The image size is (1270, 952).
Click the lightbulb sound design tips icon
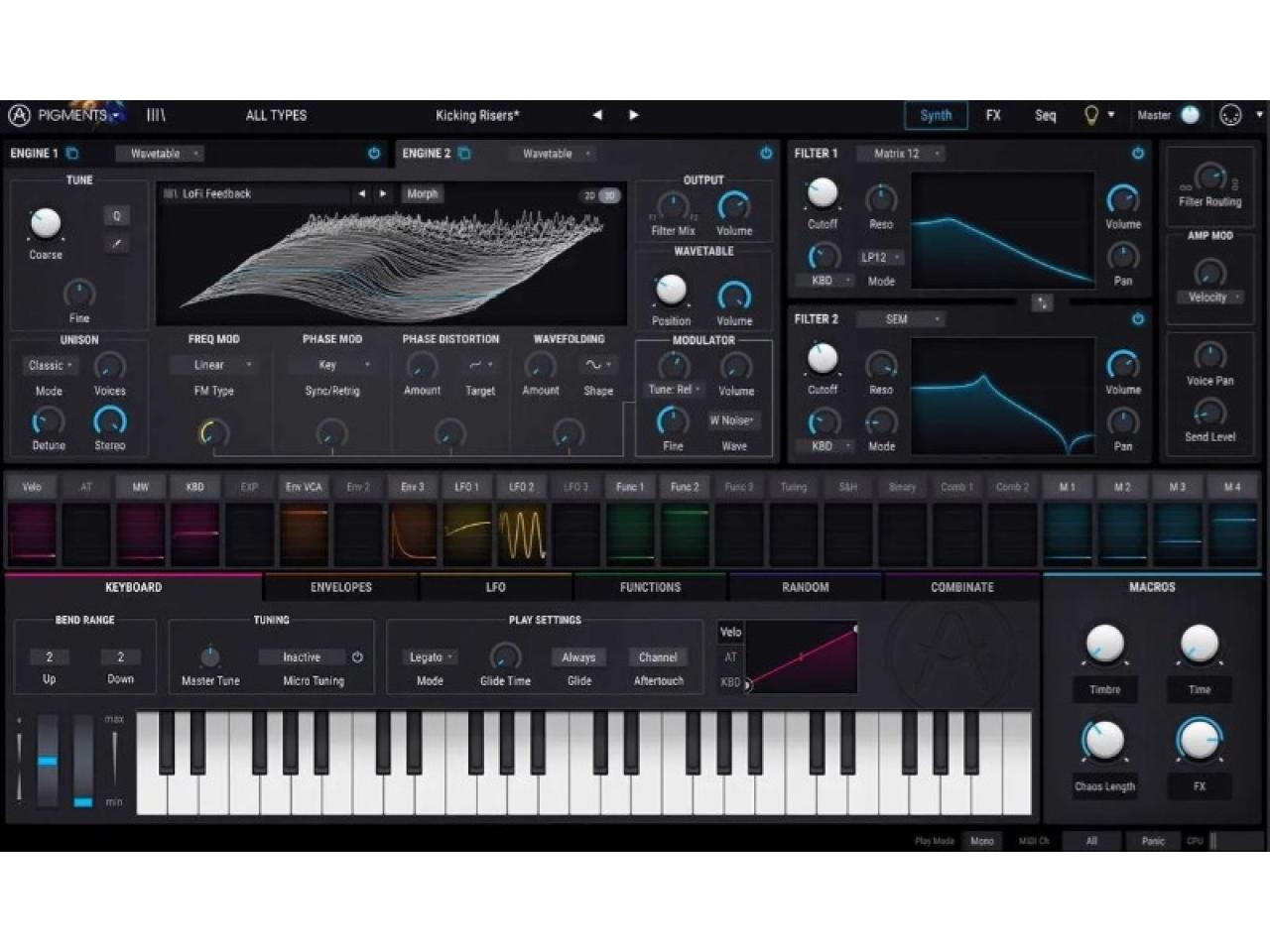pyautogui.click(x=1090, y=116)
